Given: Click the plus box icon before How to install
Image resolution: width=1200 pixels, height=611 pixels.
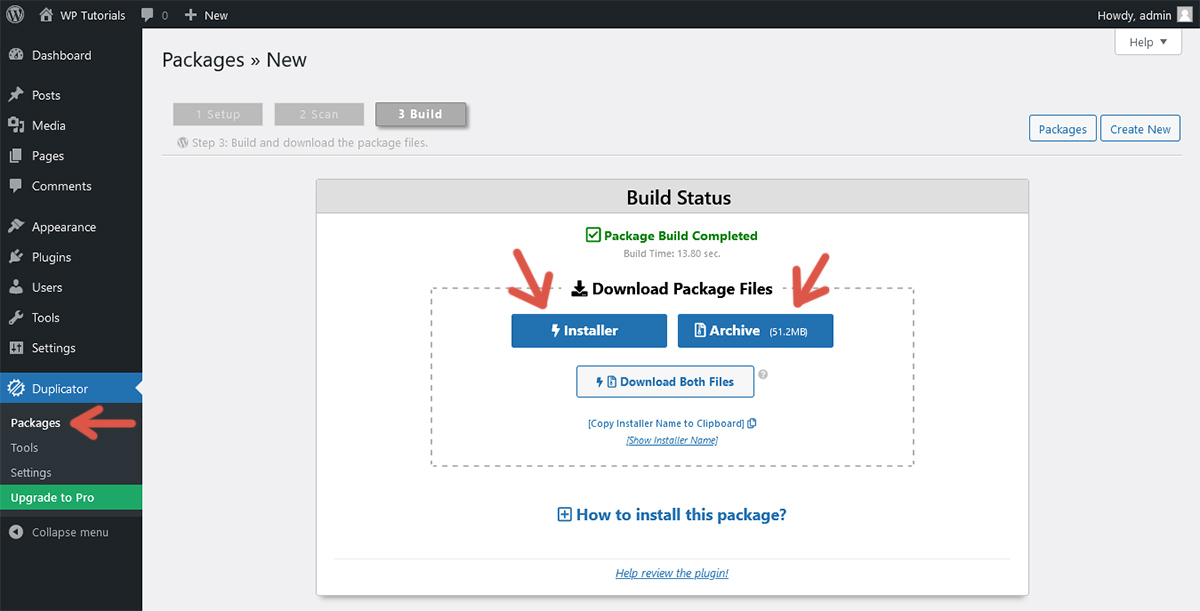Looking at the screenshot, I should pyautogui.click(x=564, y=514).
